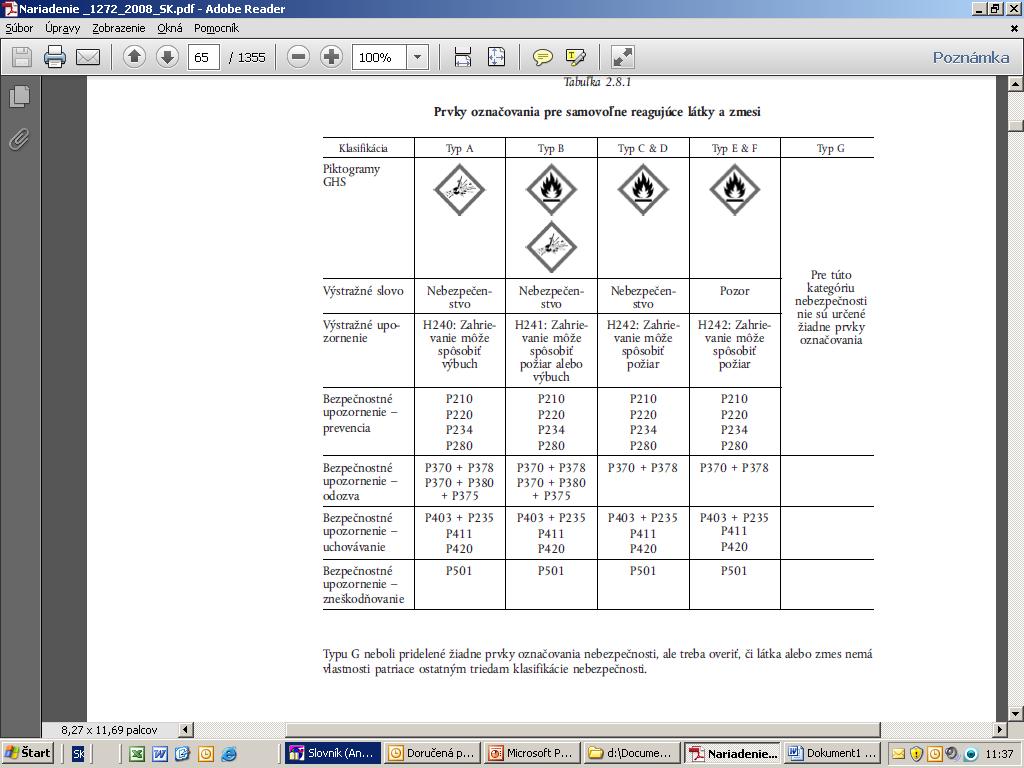
Task: Click the SK language indicator in the taskbar
Action: pyautogui.click(x=78, y=754)
